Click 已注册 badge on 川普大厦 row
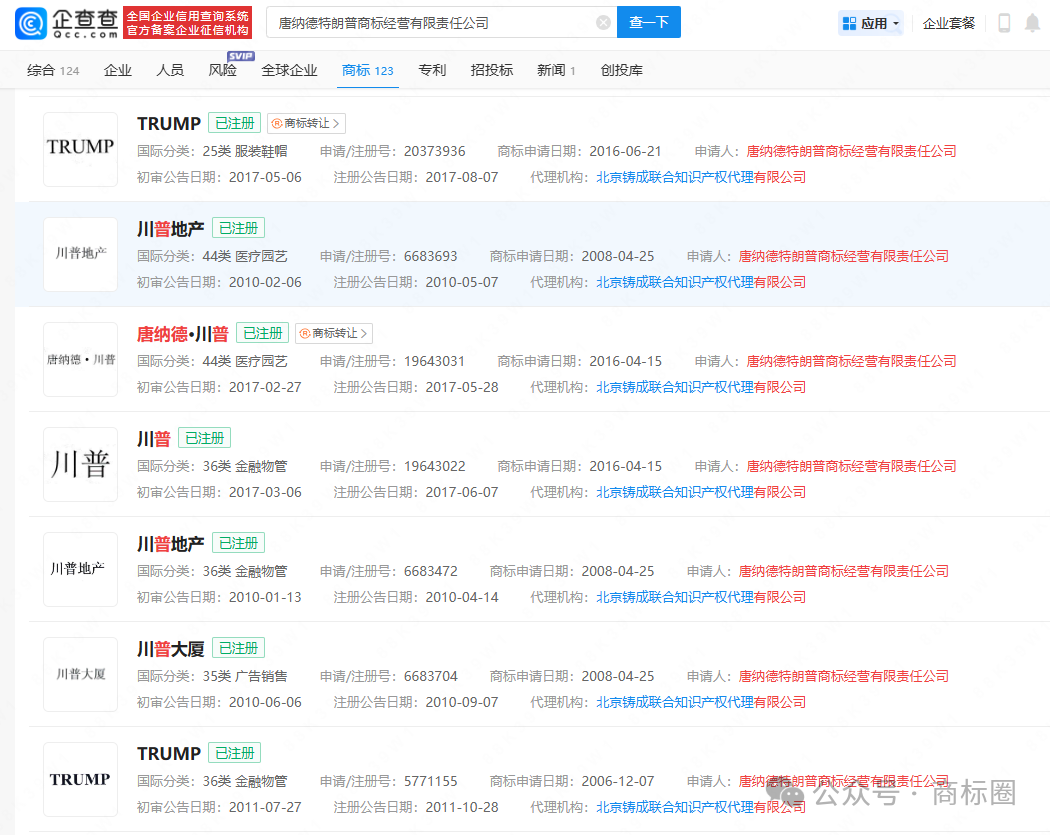 (238, 648)
